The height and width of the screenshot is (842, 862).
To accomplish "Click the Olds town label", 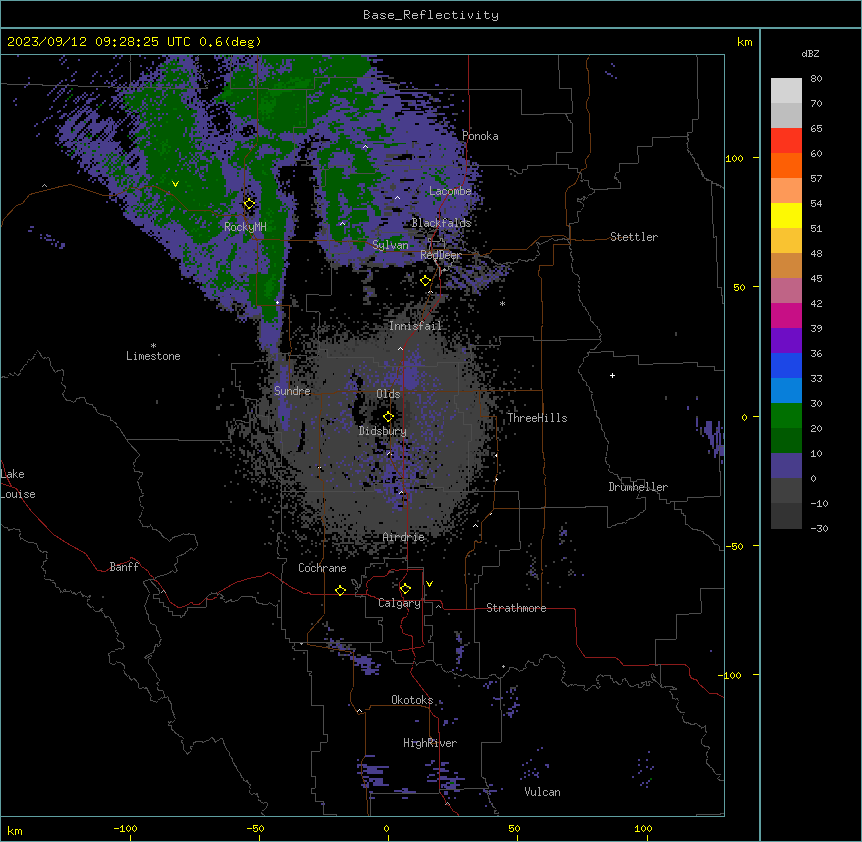I will coord(388,394).
